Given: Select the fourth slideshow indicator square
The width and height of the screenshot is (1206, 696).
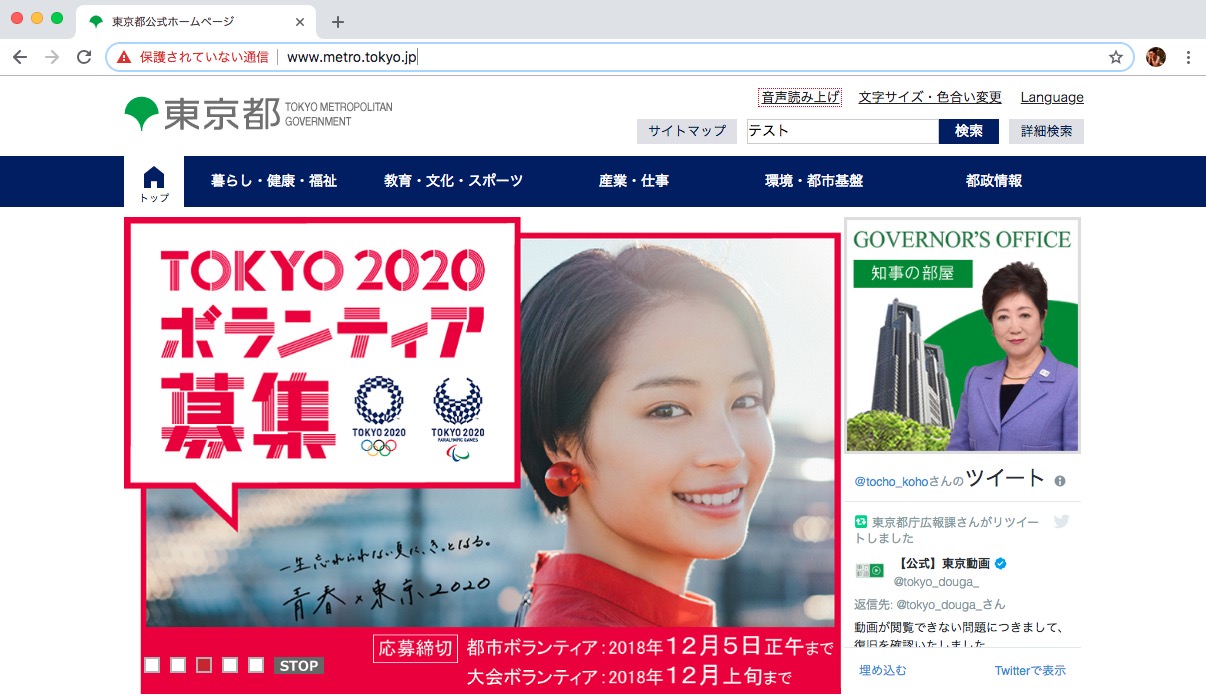Looking at the screenshot, I should coord(230,665).
